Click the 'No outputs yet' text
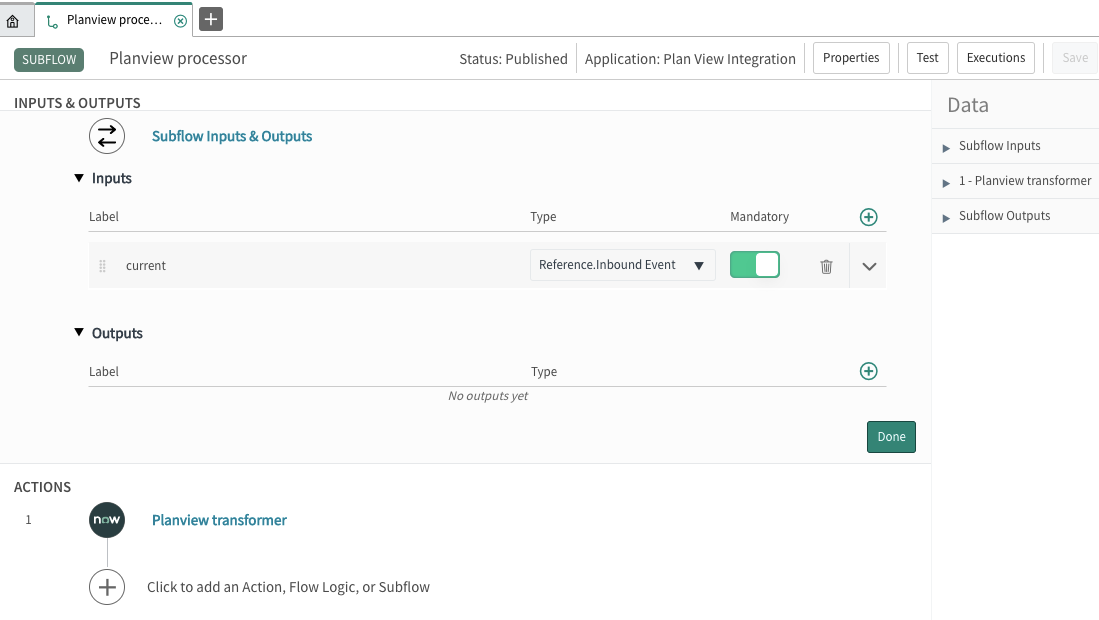 [x=488, y=396]
